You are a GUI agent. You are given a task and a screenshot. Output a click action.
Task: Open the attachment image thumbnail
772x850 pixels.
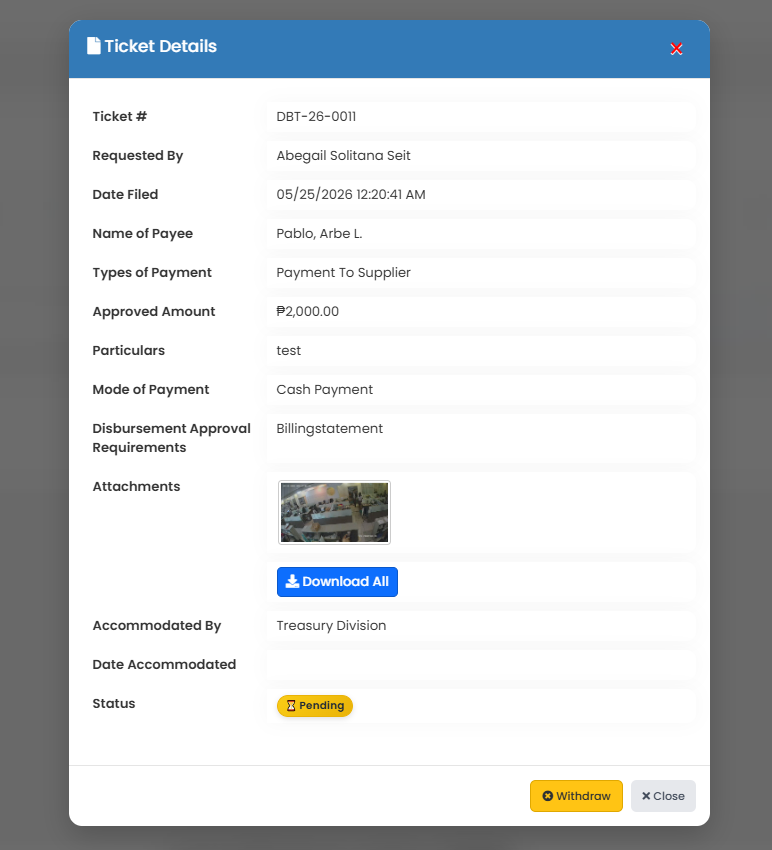pyautogui.click(x=334, y=512)
